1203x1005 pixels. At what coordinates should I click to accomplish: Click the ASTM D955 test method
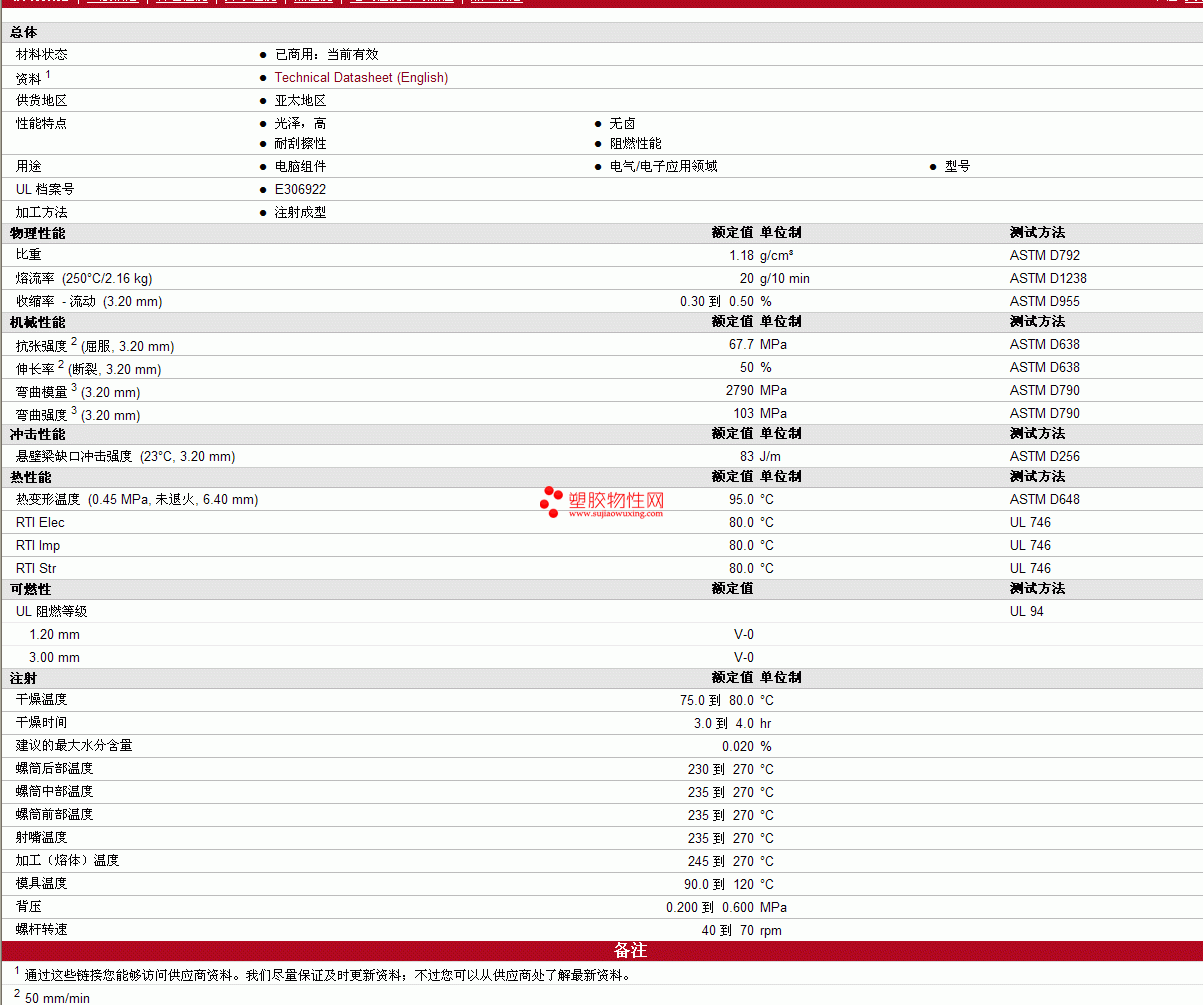1045,302
